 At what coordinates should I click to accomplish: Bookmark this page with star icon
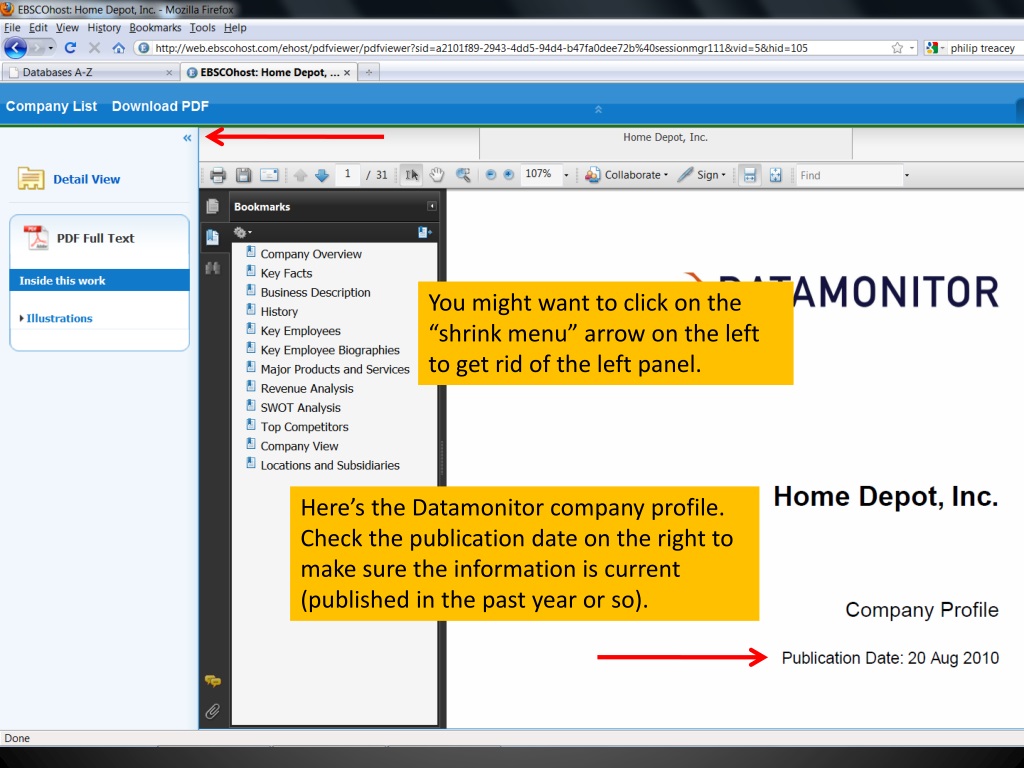(x=897, y=48)
